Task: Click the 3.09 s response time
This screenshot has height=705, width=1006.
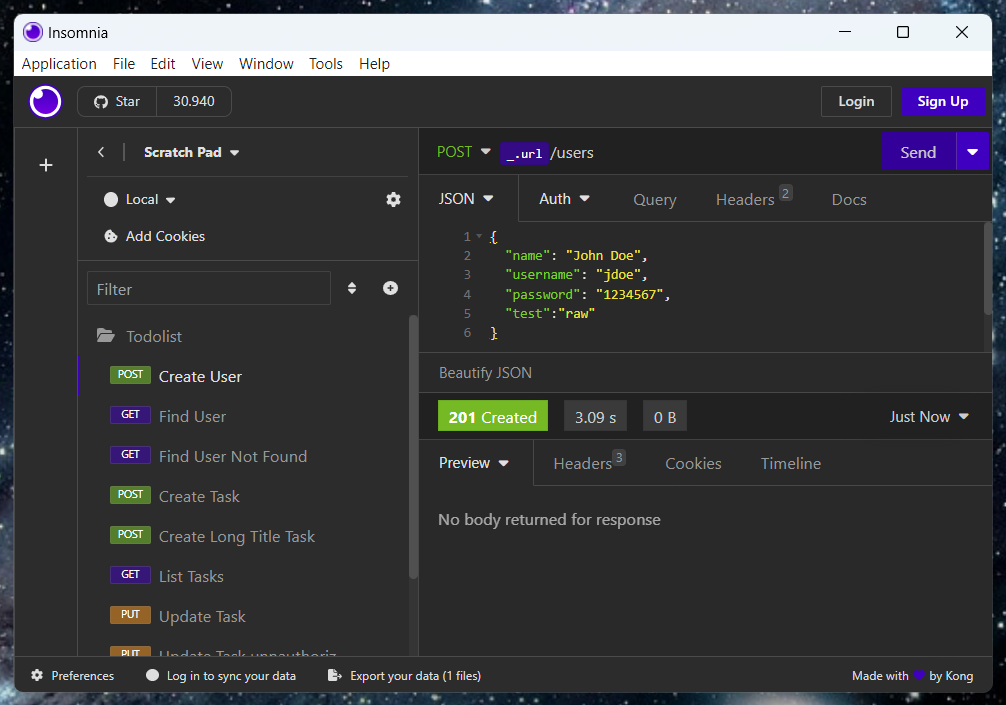Action: 595,416
